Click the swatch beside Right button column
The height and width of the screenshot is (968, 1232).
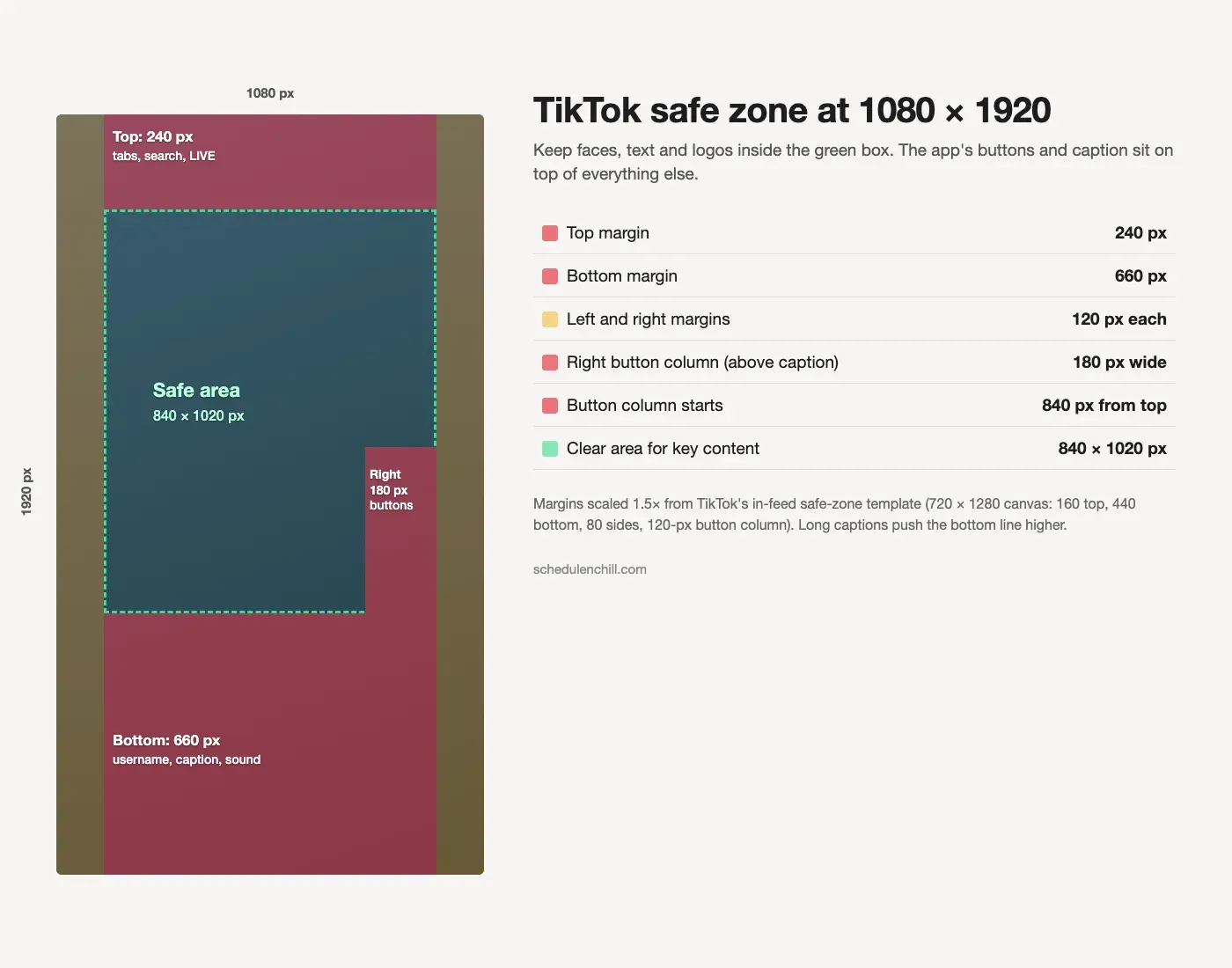coord(550,363)
